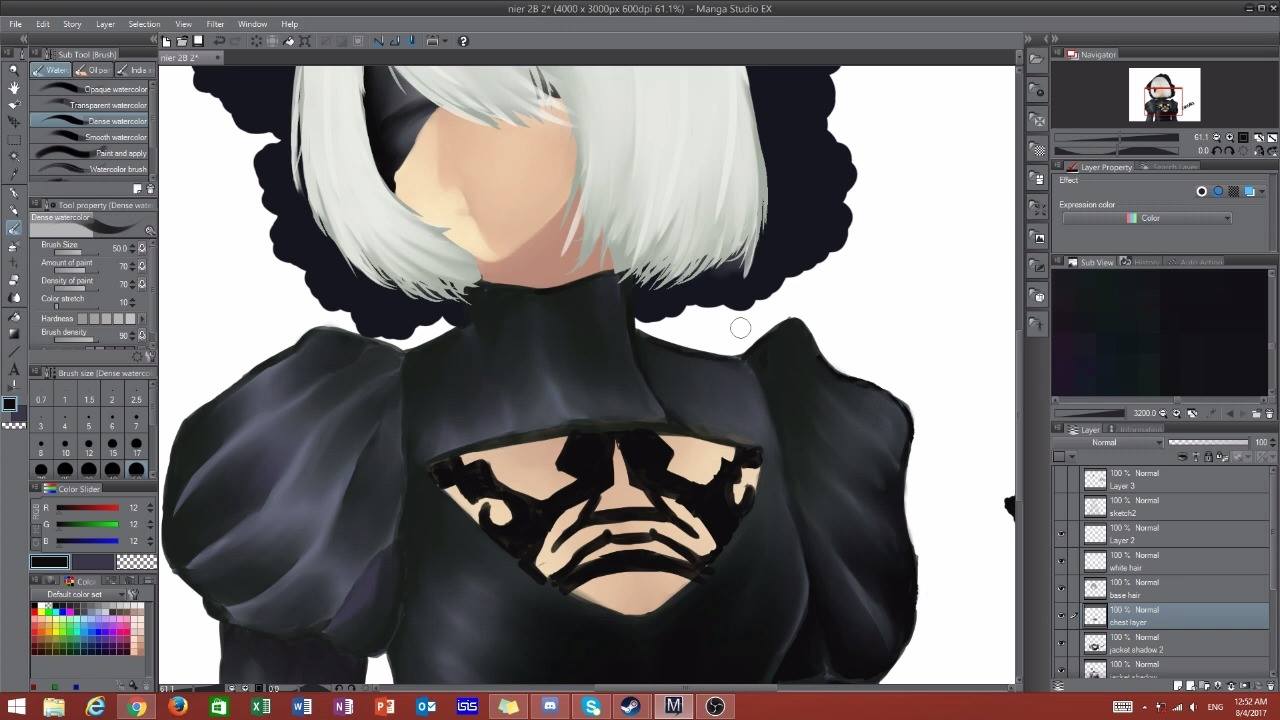Select the Zoom magnifier tool
This screenshot has width=1280, height=720.
click(14, 70)
